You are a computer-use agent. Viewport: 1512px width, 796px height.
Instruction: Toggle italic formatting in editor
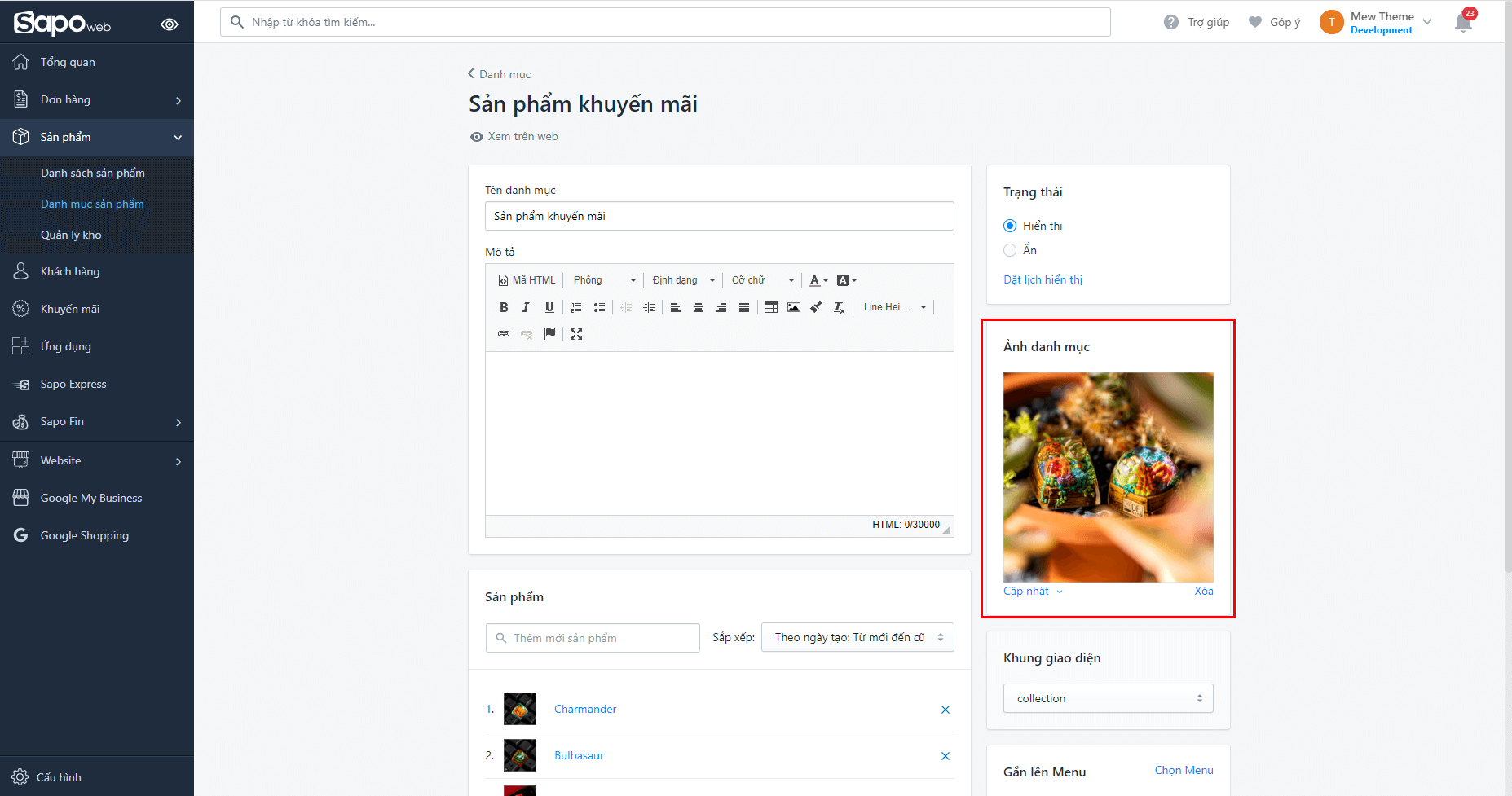tap(526, 307)
